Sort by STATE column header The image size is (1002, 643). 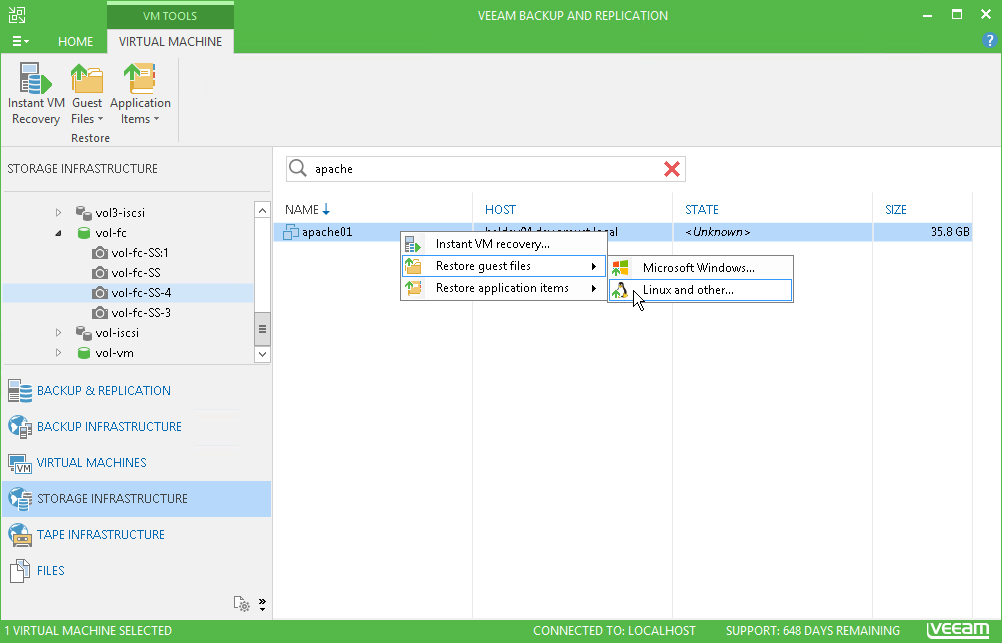pos(702,210)
